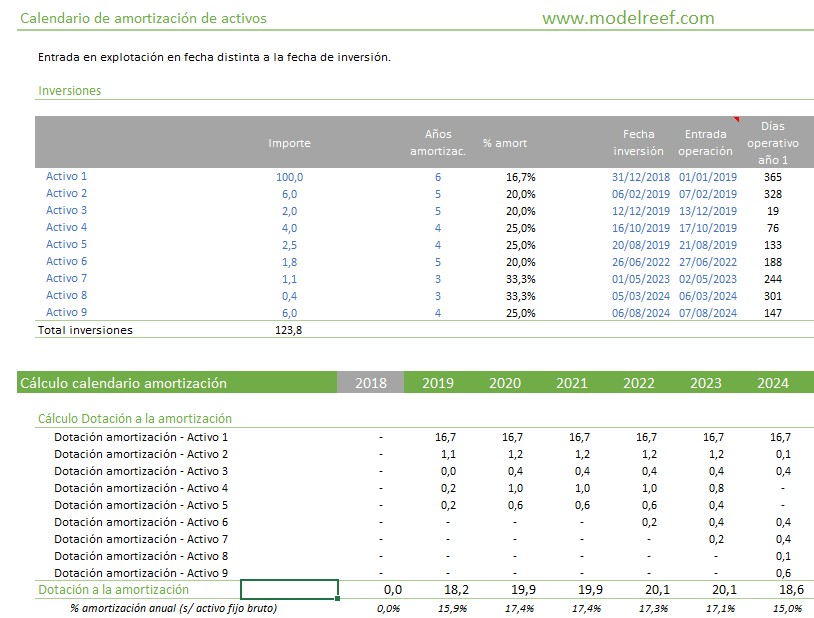Select the Inversiones section heading
This screenshot has height=618, width=814.
point(70,91)
